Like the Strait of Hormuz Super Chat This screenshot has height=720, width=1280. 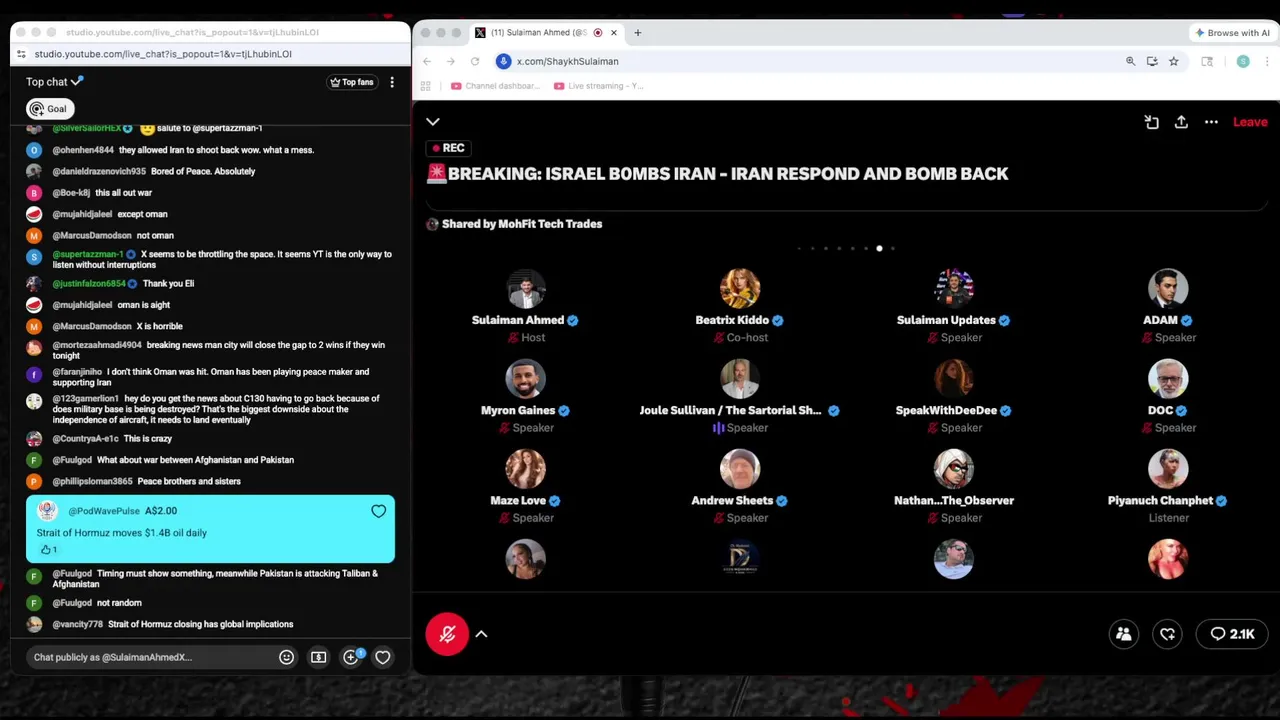(x=47, y=550)
